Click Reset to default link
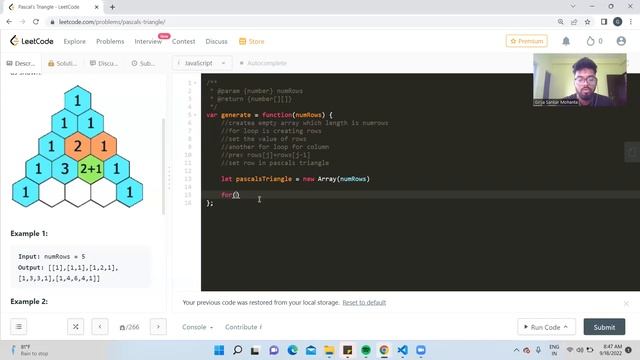 [x=364, y=302]
